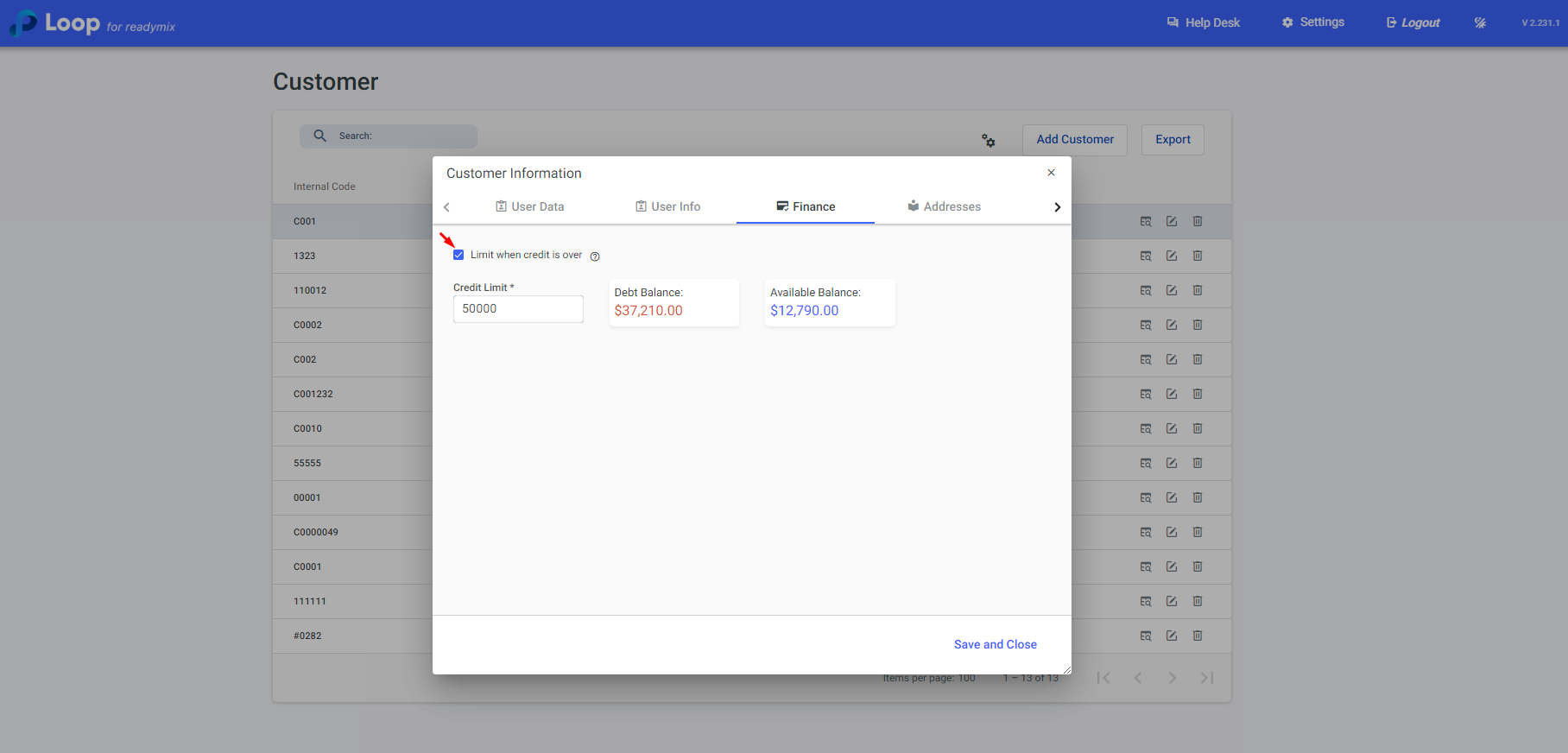The image size is (1568, 753).
Task: Select the User Info tab
Action: point(667,206)
